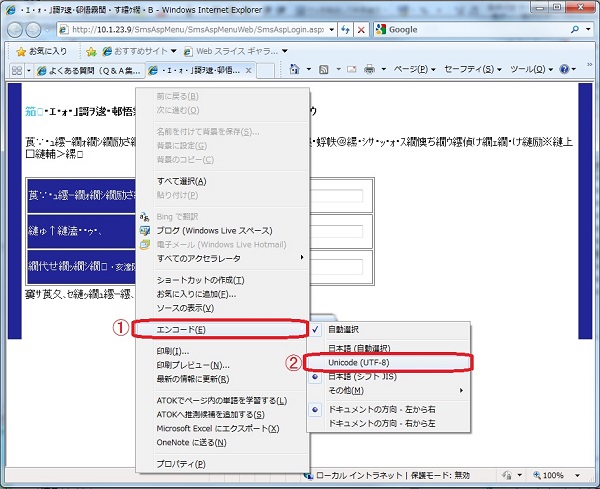The height and width of the screenshot is (489, 600).
Task: Open the お気に入り favorites star button
Action: (x=42, y=51)
